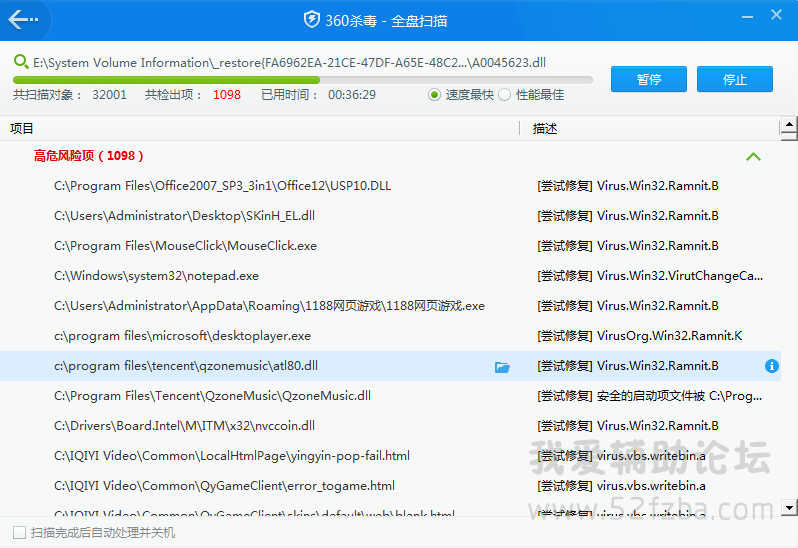Image resolution: width=798 pixels, height=548 pixels.
Task: Click the scrollbar up arrow
Action: (x=789, y=124)
